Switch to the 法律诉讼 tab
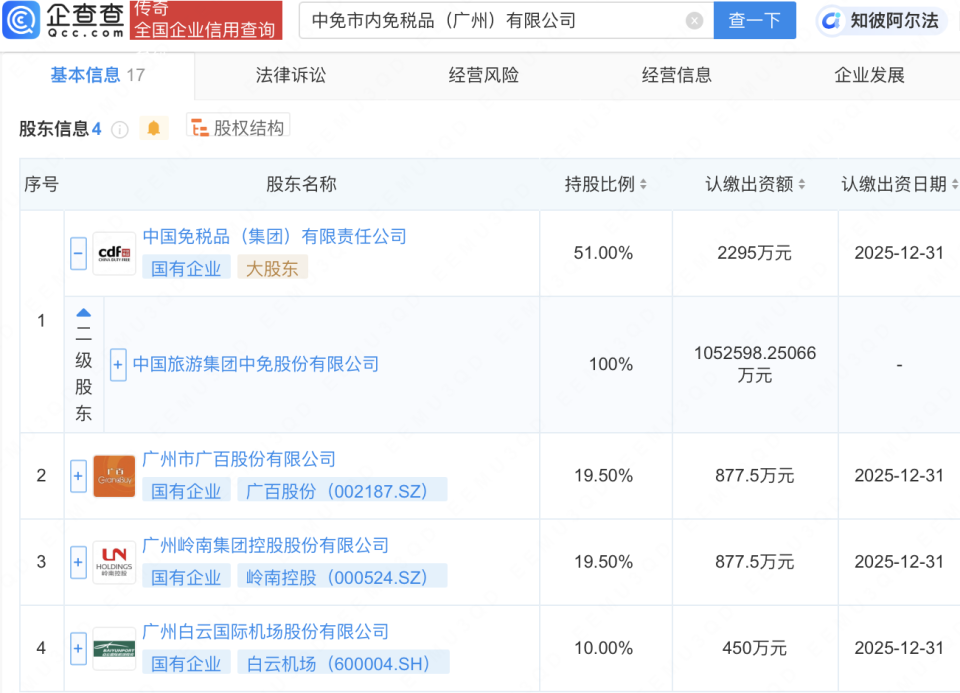The width and height of the screenshot is (960, 693). tap(289, 75)
